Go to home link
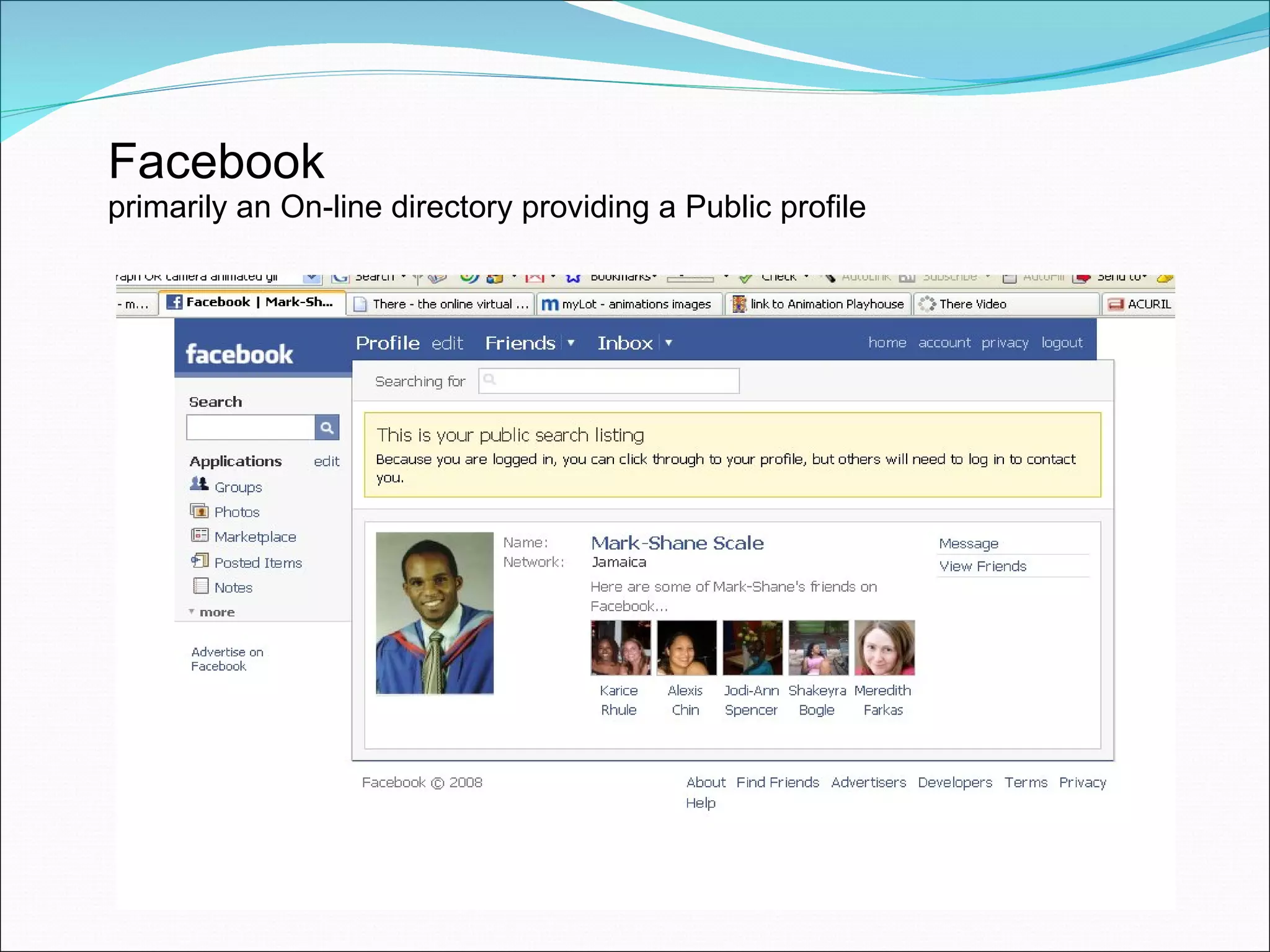Screen dimensions: 1270x952 click(887, 343)
